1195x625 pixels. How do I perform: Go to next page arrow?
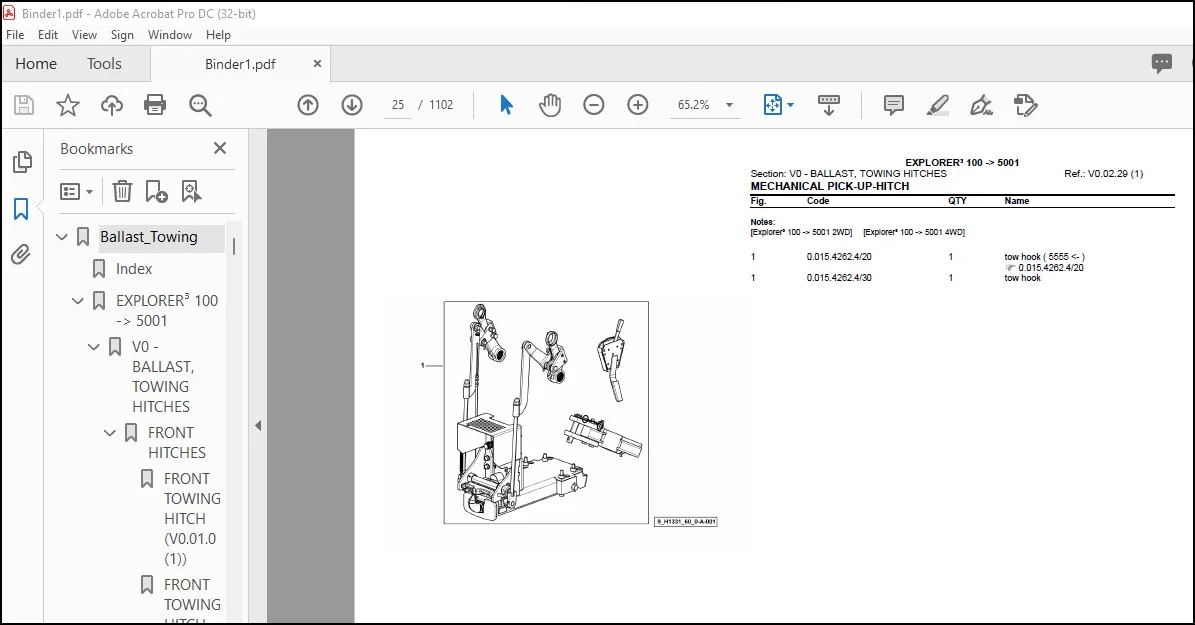(x=351, y=105)
